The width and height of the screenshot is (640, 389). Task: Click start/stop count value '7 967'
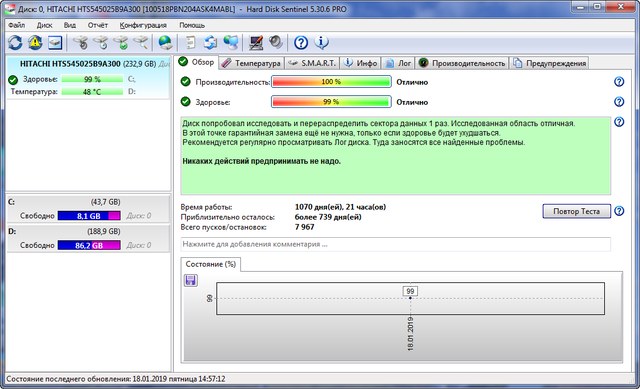[x=304, y=227]
